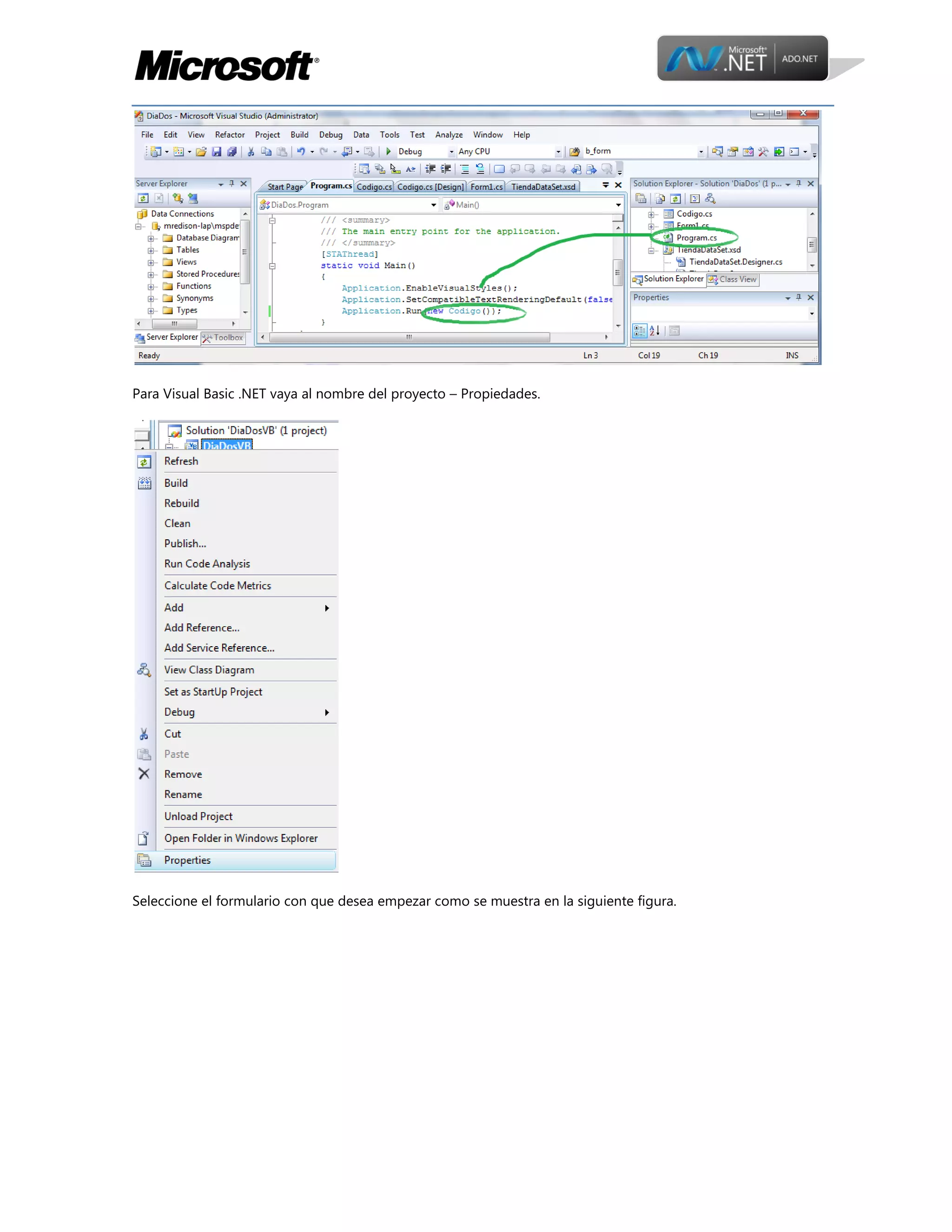952x1232 pixels.
Task: Open the Refactor menu
Action: pos(230,135)
